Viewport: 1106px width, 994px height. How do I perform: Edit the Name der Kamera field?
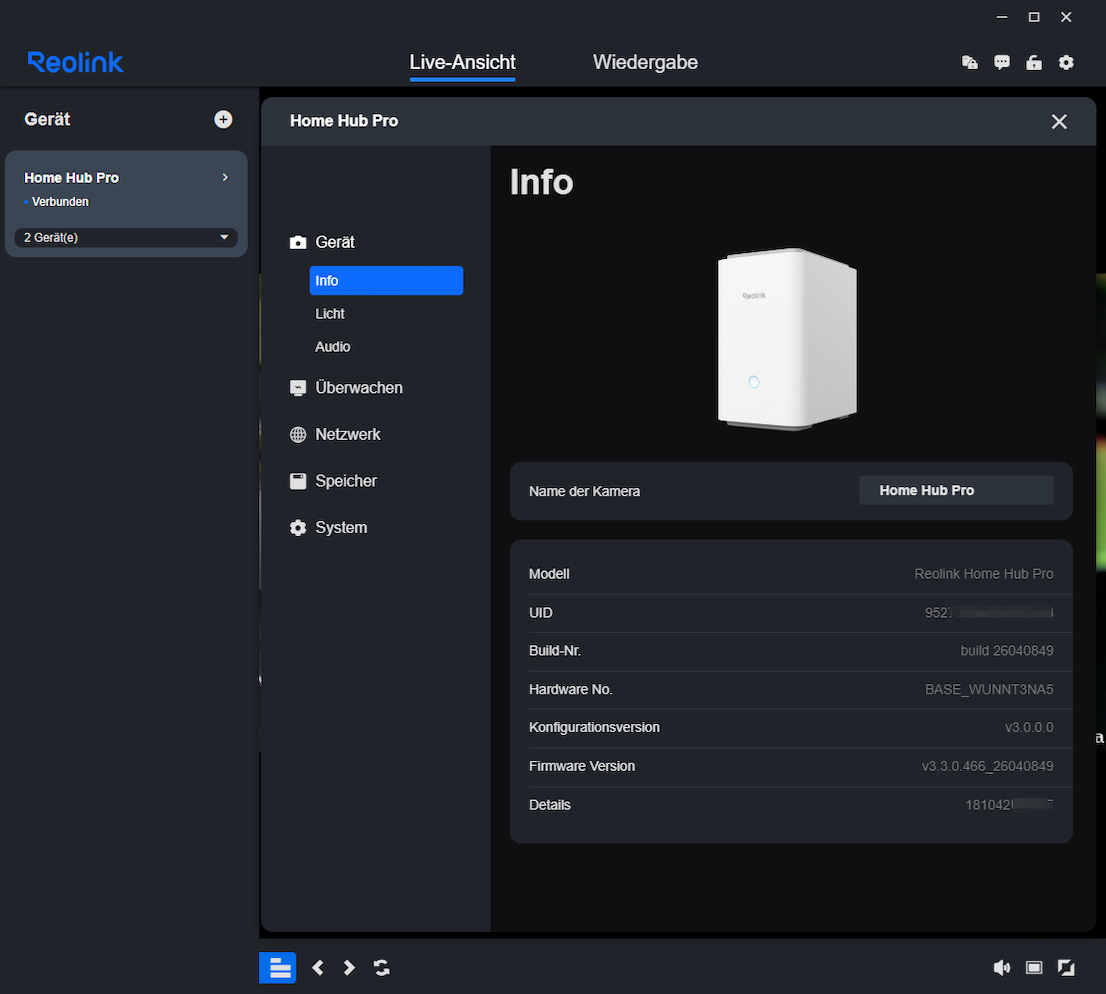956,490
